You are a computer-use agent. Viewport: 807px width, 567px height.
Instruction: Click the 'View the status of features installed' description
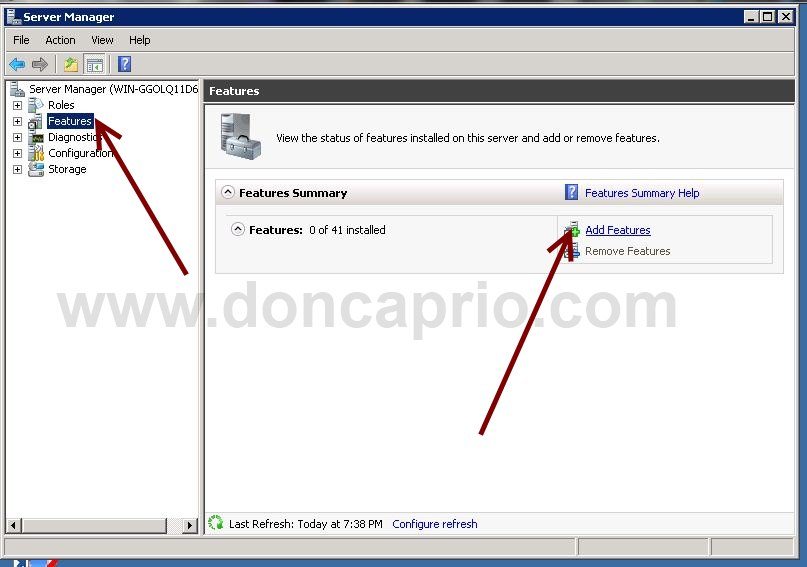[468, 138]
